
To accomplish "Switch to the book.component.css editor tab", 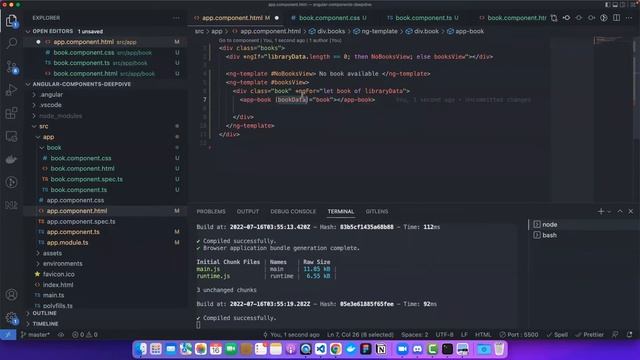I will pyautogui.click(x=329, y=18).
